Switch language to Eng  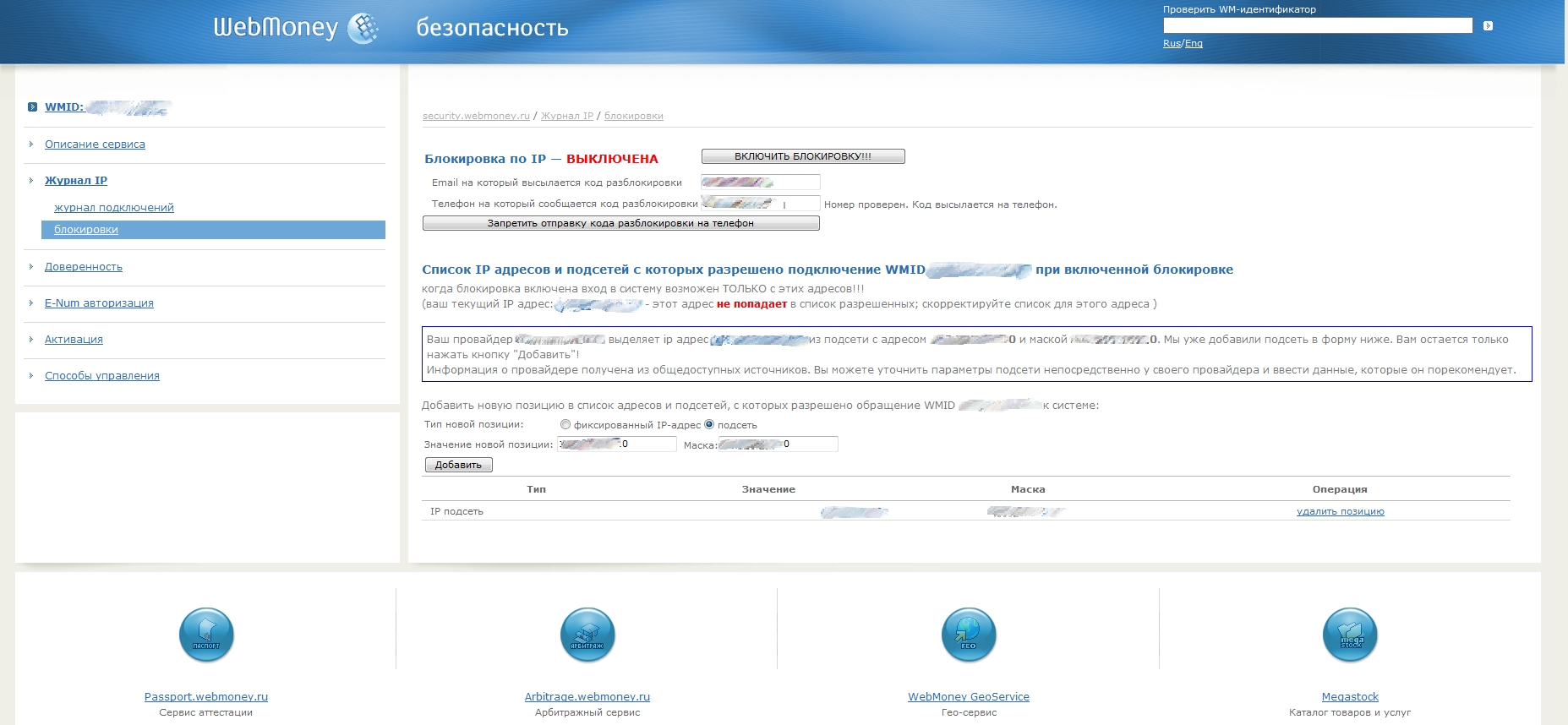coord(1194,43)
